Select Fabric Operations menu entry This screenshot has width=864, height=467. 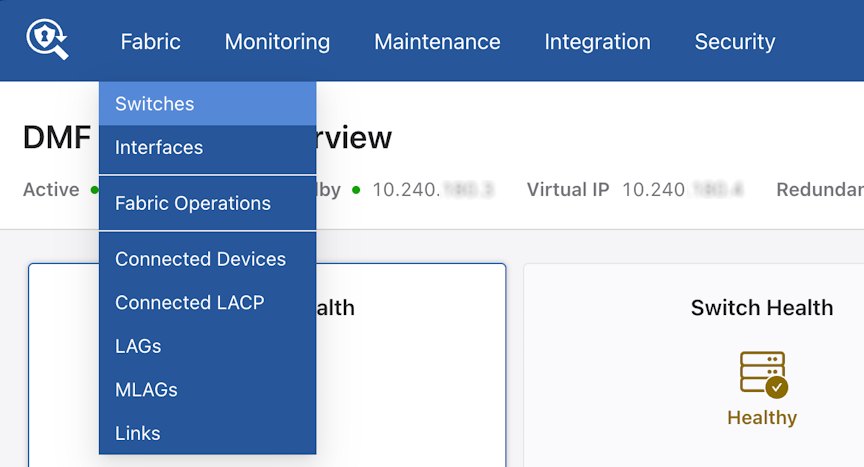208,203
